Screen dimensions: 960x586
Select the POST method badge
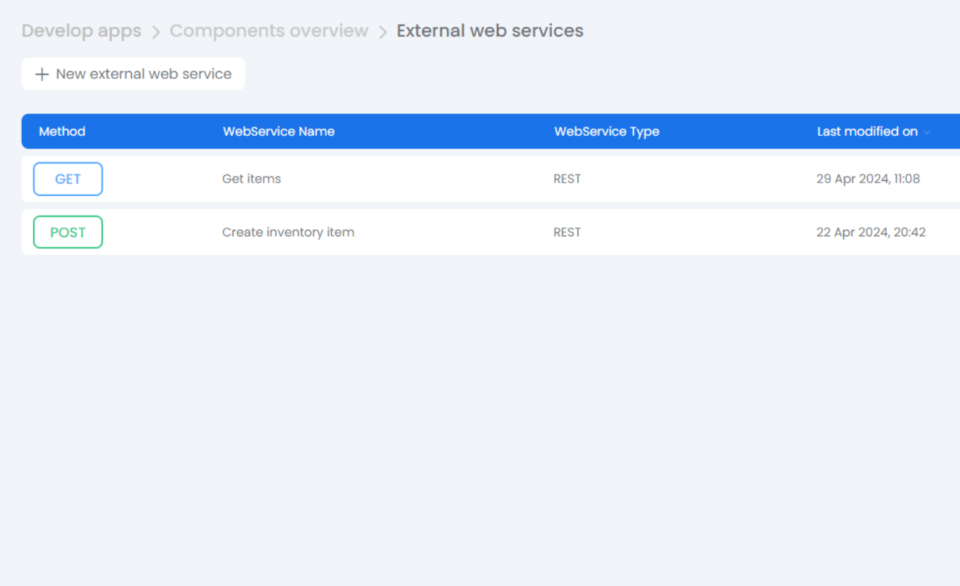(x=67, y=231)
